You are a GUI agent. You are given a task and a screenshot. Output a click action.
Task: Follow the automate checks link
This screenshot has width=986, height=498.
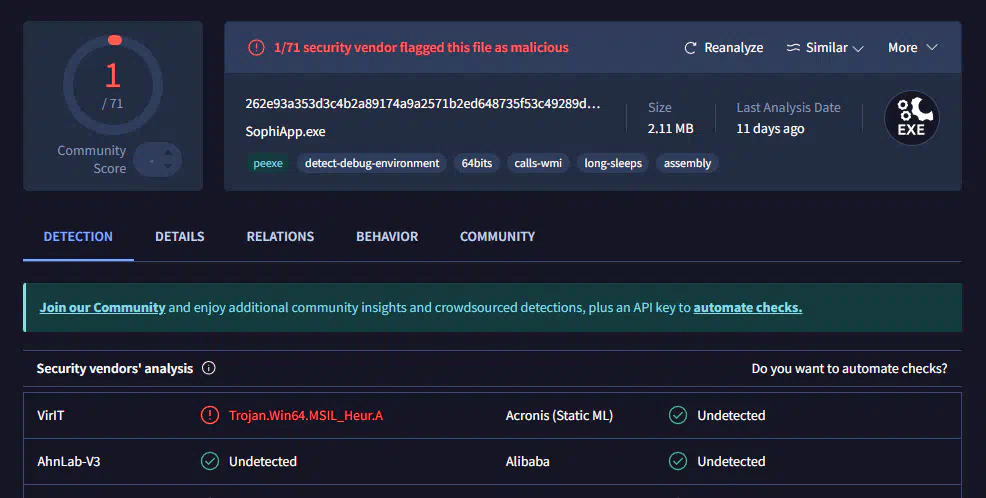point(748,307)
